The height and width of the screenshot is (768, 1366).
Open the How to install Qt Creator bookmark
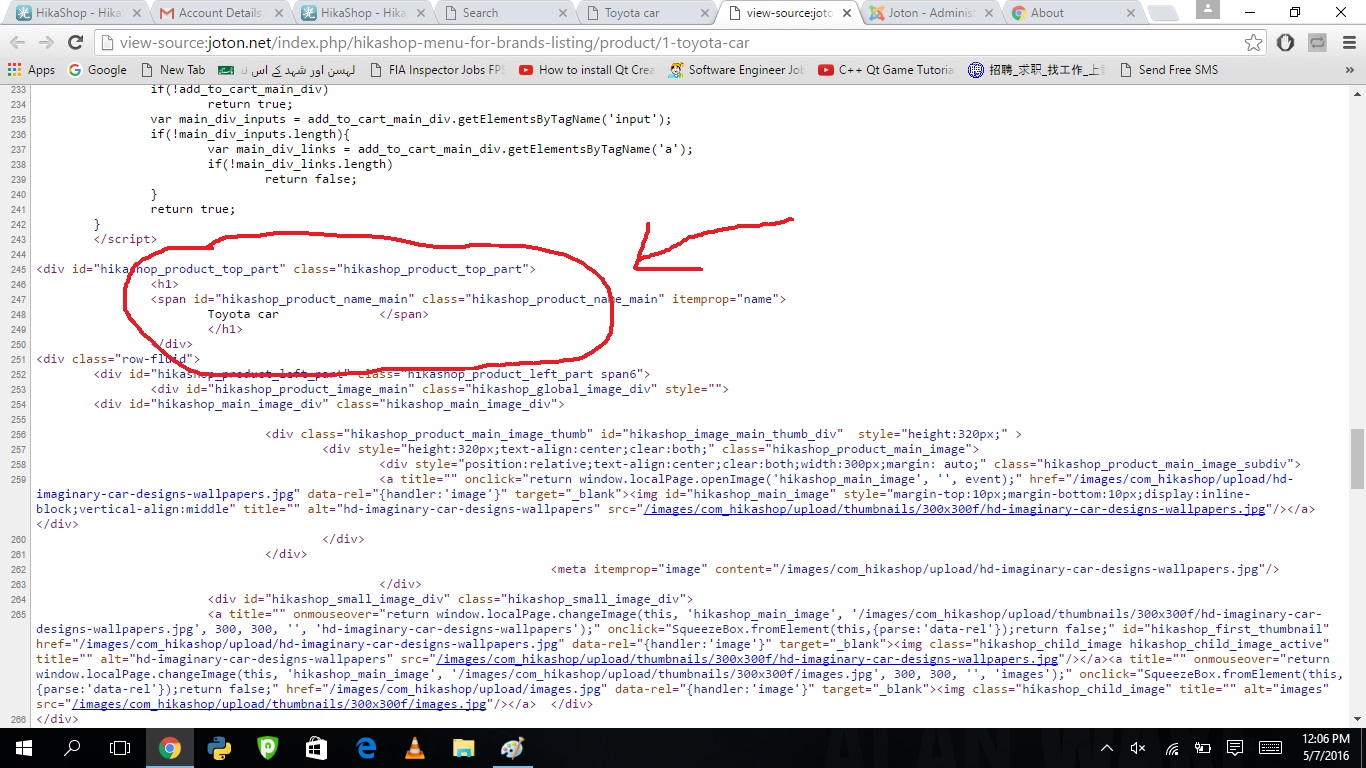(587, 70)
